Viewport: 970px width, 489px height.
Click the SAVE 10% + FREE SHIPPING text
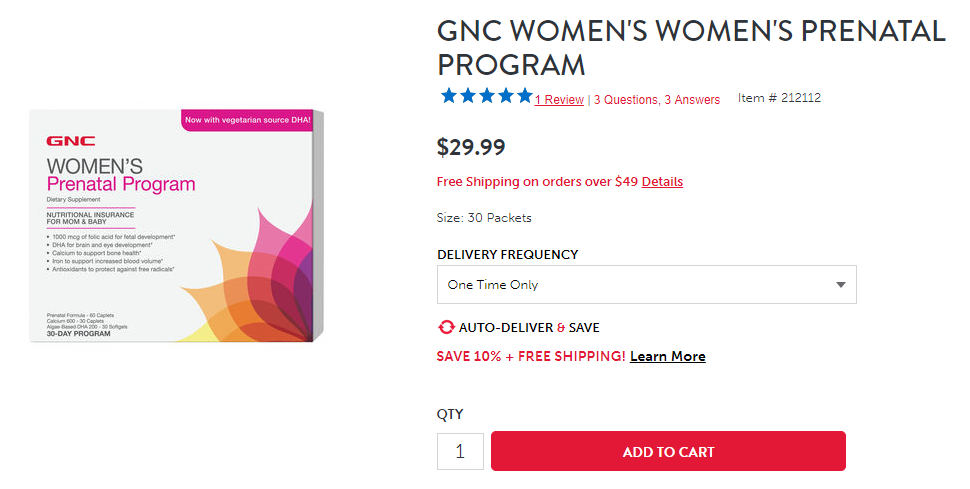530,357
